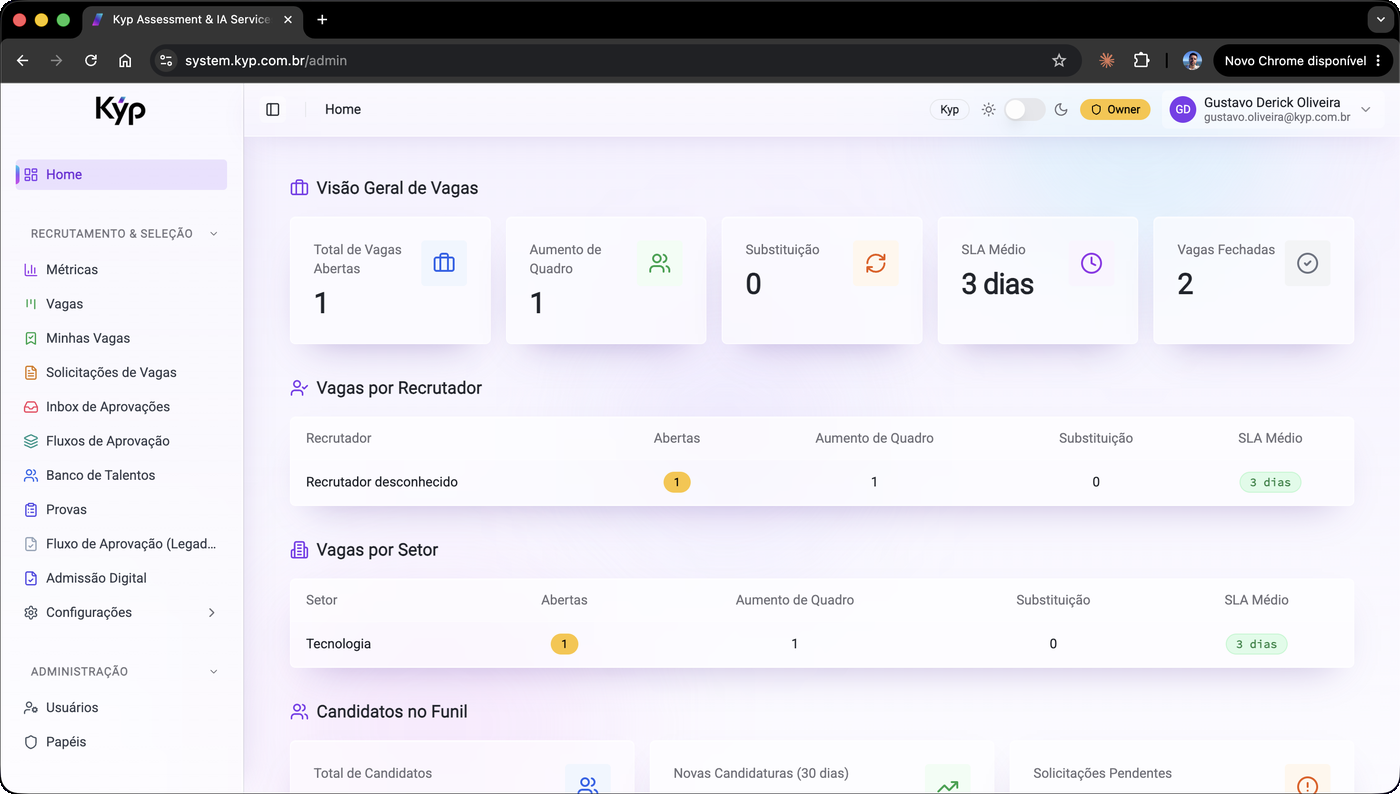
Task: Click the briefcase icon in Total de Vagas Abertas
Action: coord(444,263)
